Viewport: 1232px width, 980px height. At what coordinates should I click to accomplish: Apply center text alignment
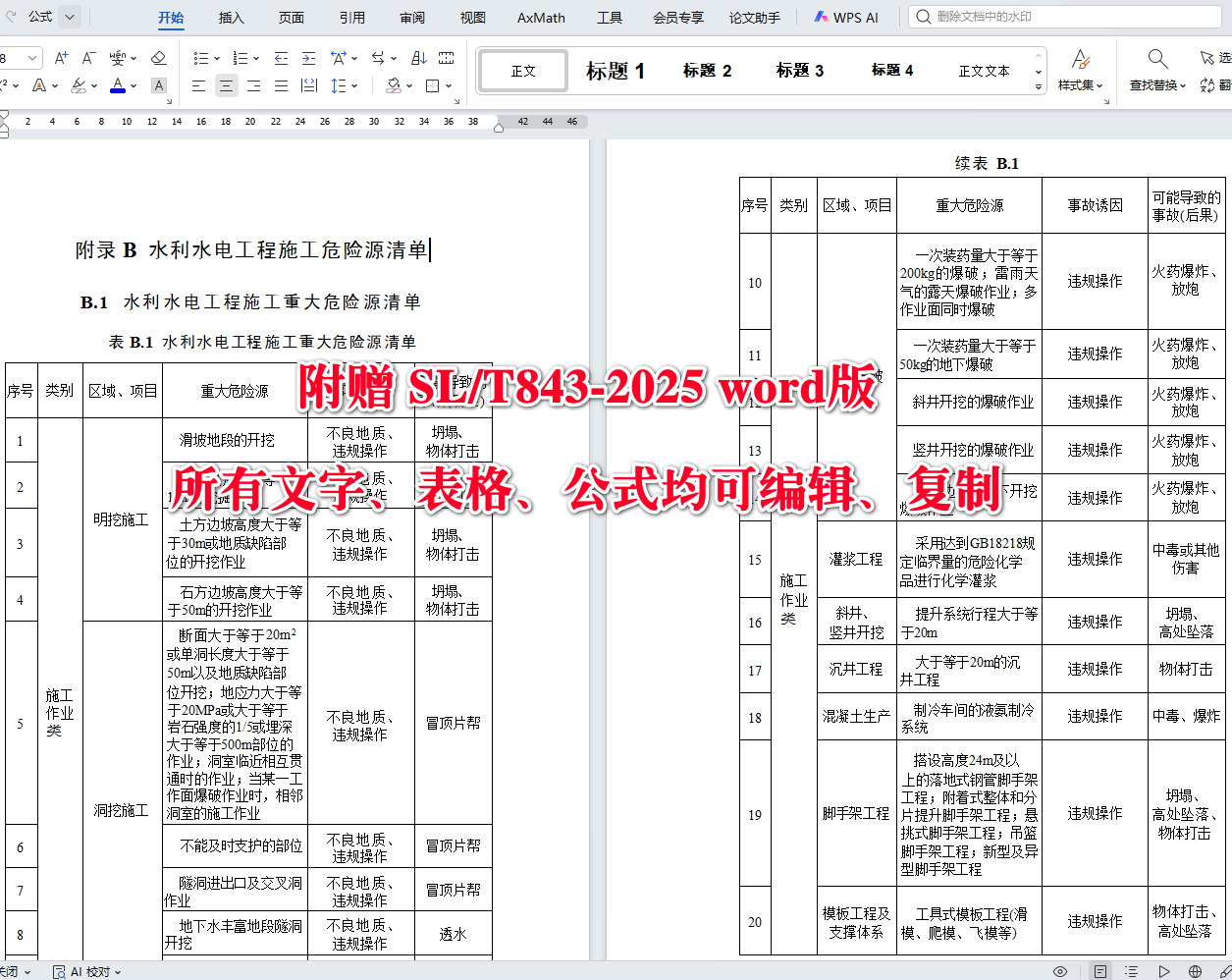[x=227, y=85]
